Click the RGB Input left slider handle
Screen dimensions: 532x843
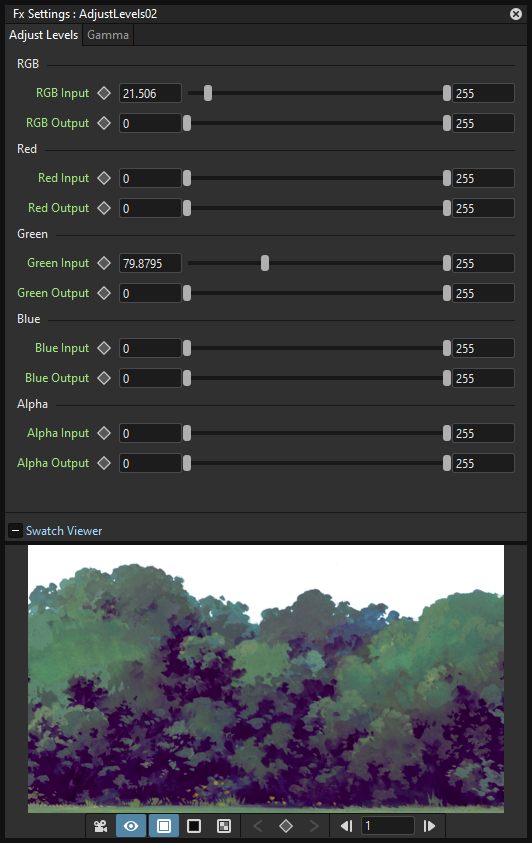(208, 93)
